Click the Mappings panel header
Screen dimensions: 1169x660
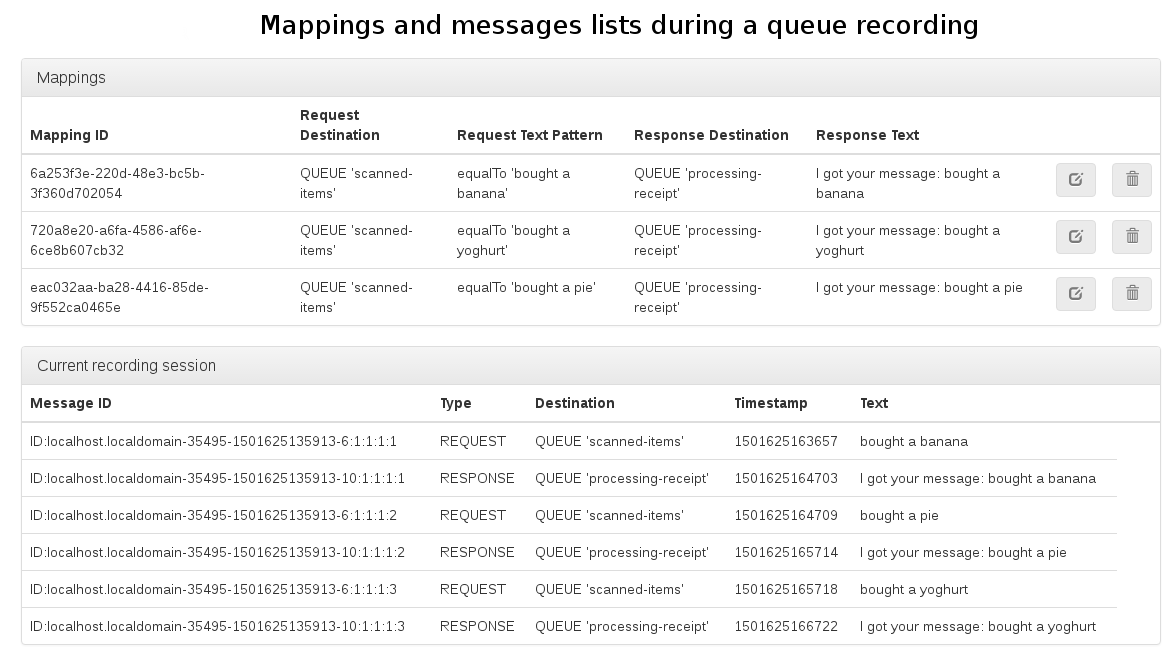click(x=71, y=78)
